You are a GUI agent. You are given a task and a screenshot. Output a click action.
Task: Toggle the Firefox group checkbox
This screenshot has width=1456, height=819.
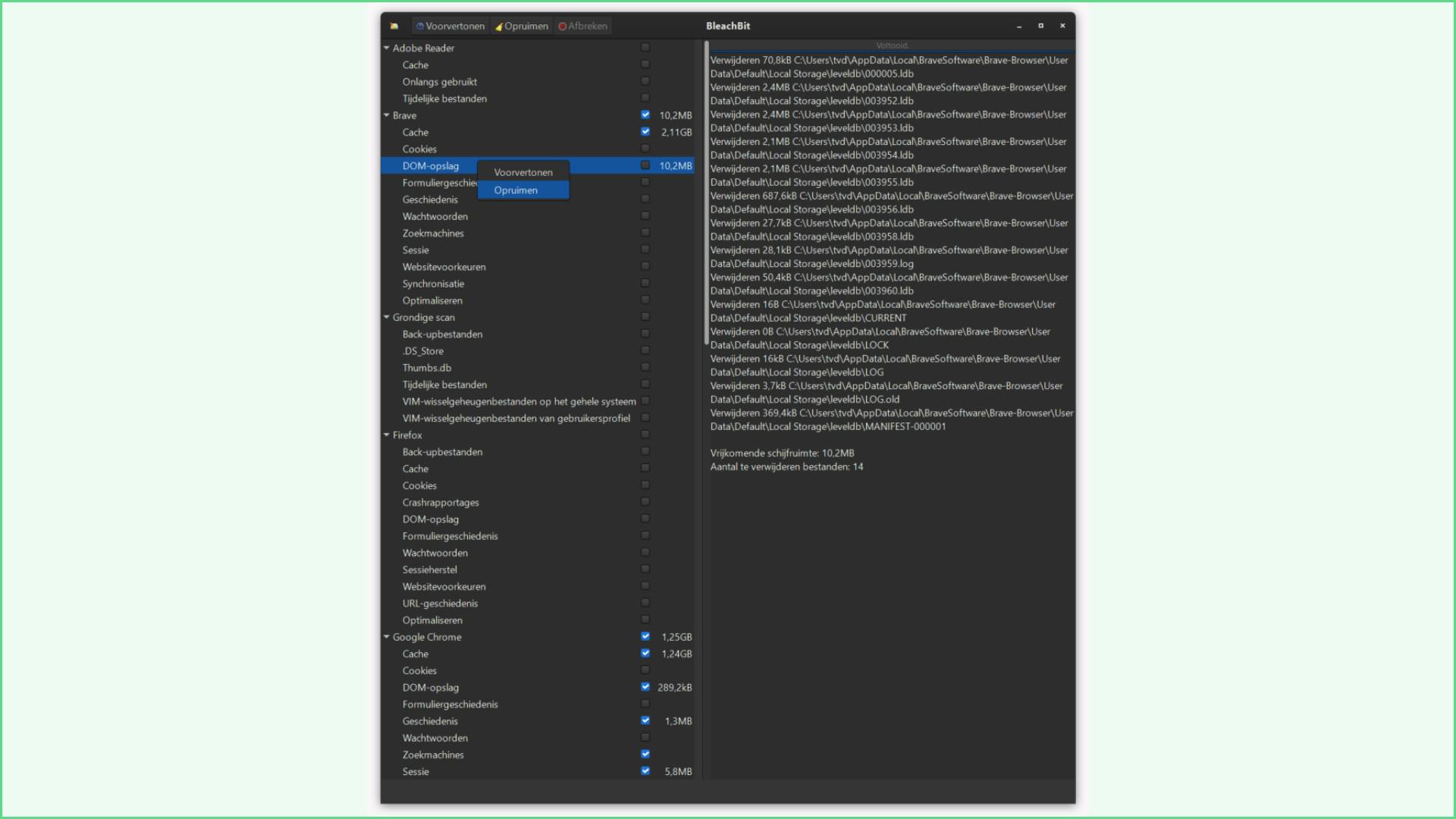coord(645,435)
